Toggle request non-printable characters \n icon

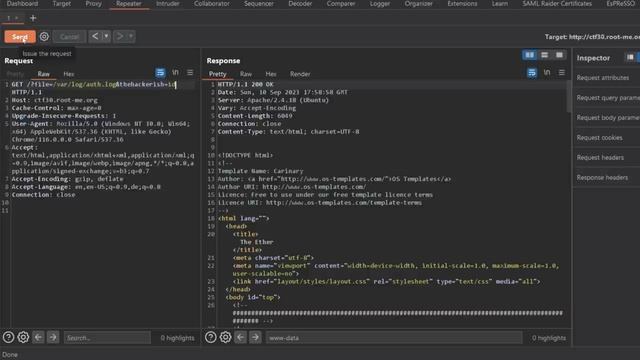pos(175,73)
